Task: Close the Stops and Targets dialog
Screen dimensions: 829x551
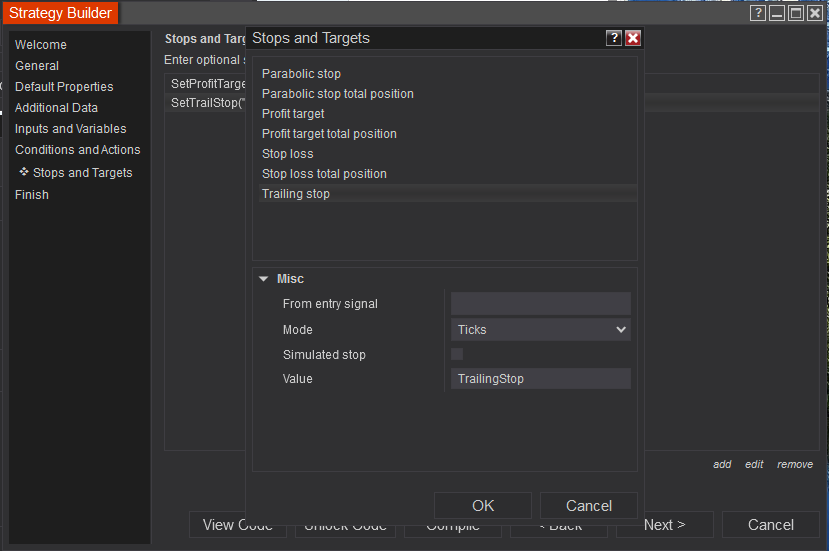Action: 633,38
